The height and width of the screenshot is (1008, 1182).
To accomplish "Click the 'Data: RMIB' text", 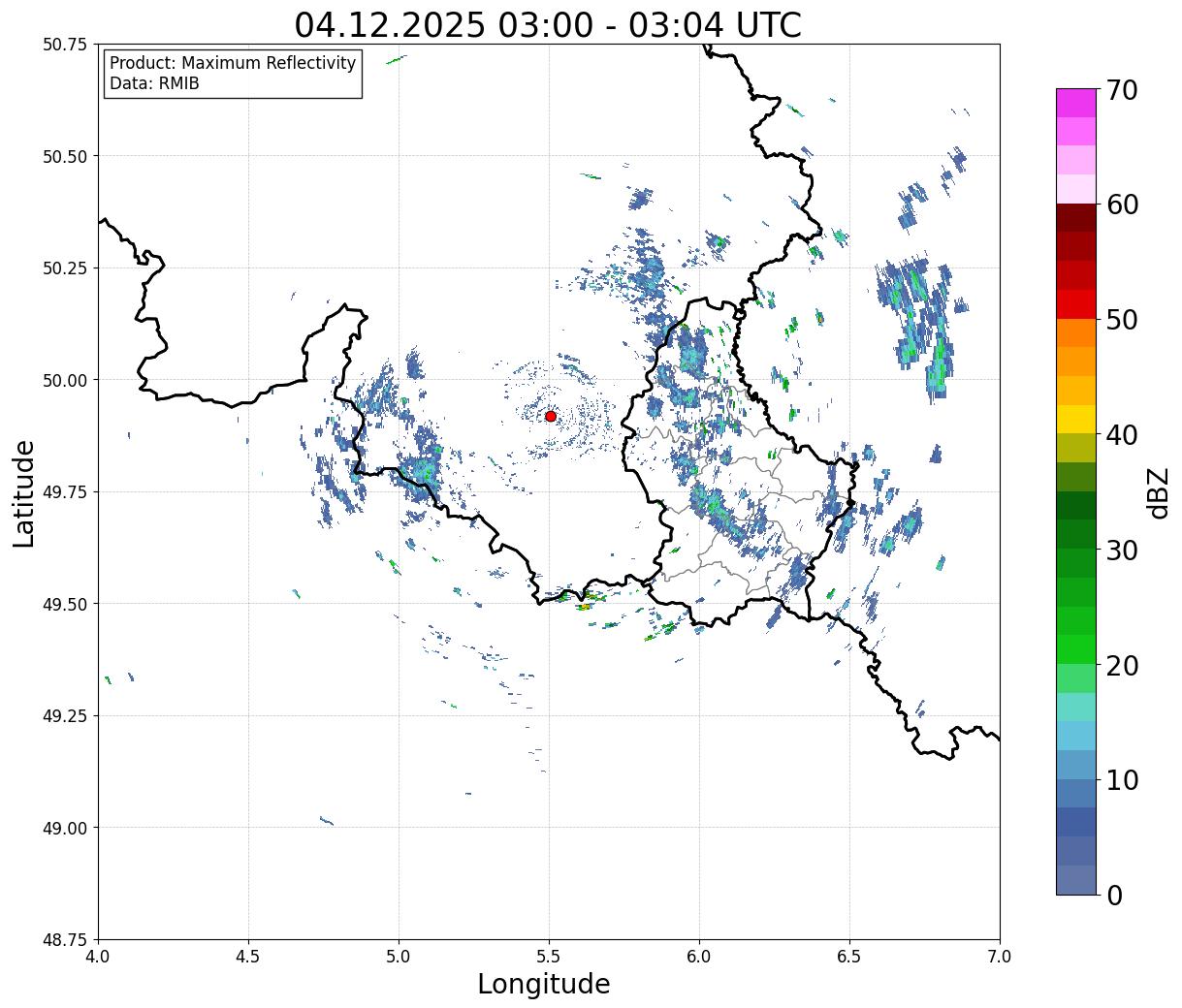I will (x=154, y=83).
